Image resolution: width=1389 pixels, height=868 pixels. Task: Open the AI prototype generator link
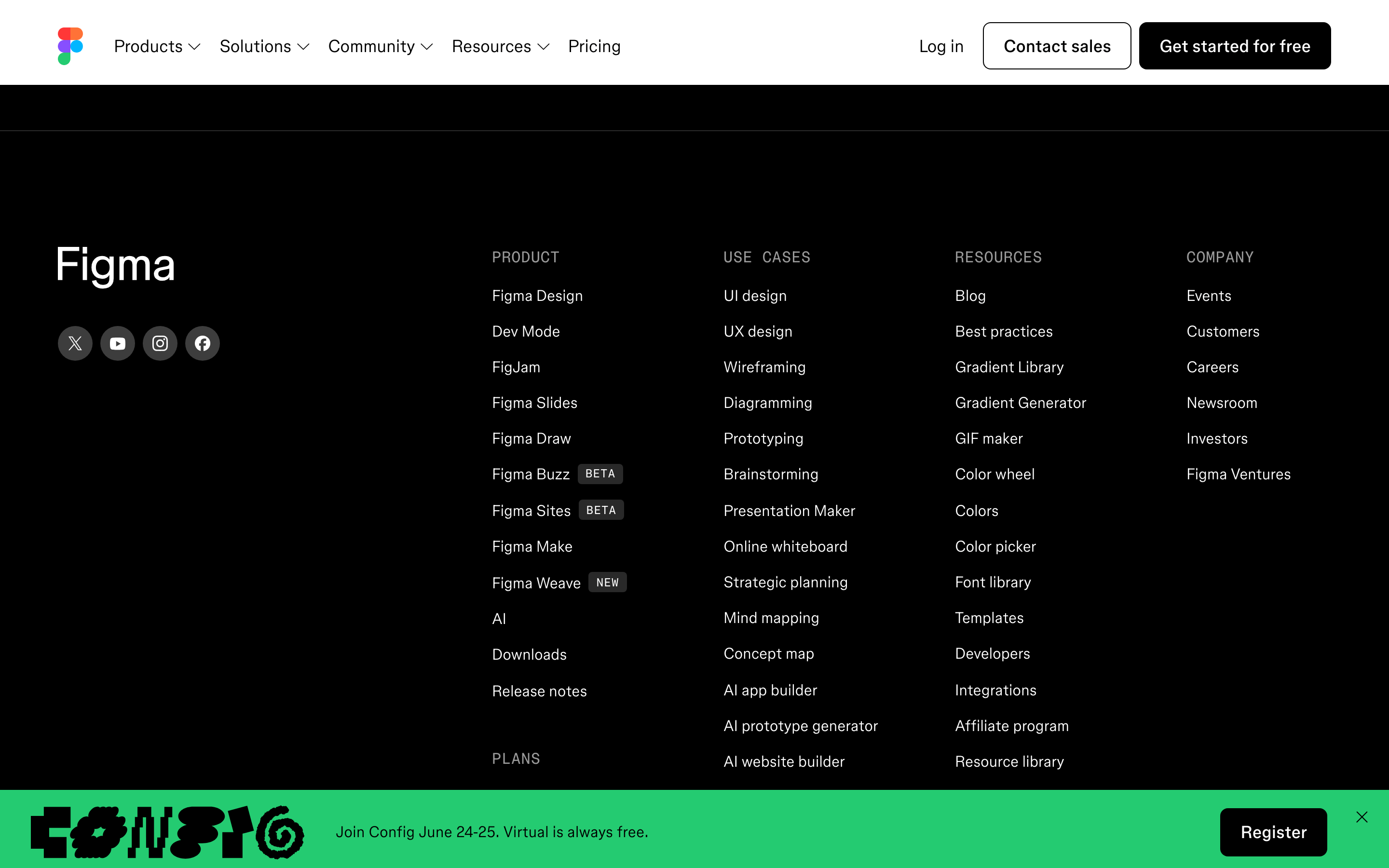801,726
